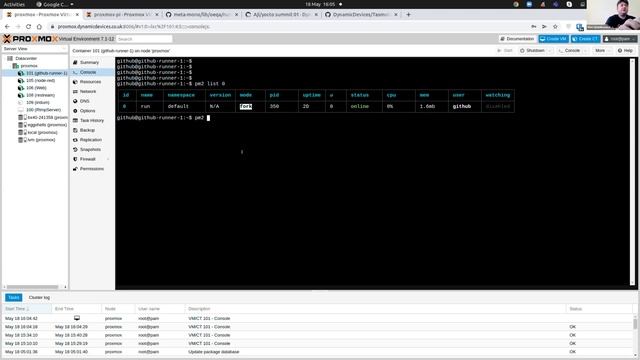
Task: Open the Task History icon
Action: (75, 120)
